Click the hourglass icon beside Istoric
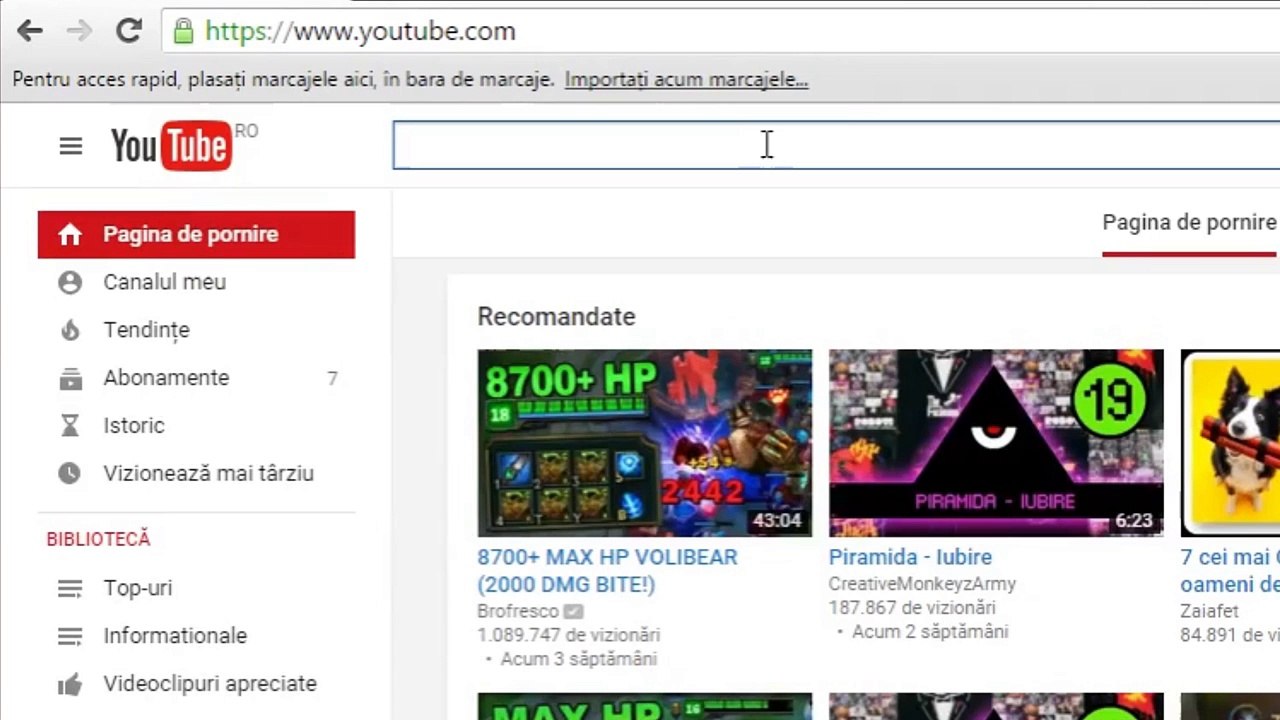 click(70, 426)
